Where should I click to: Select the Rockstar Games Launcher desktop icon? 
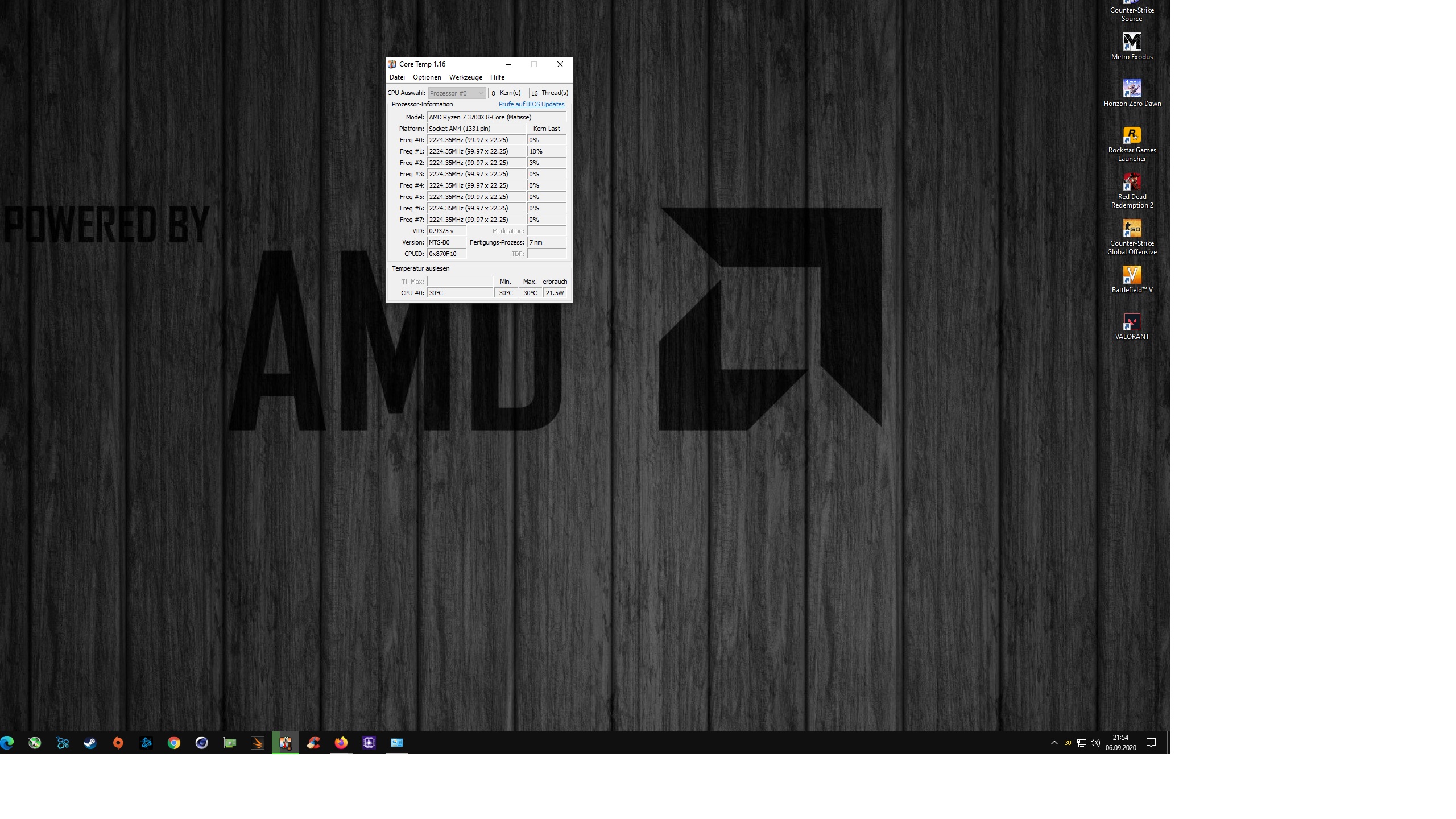click(x=1132, y=144)
